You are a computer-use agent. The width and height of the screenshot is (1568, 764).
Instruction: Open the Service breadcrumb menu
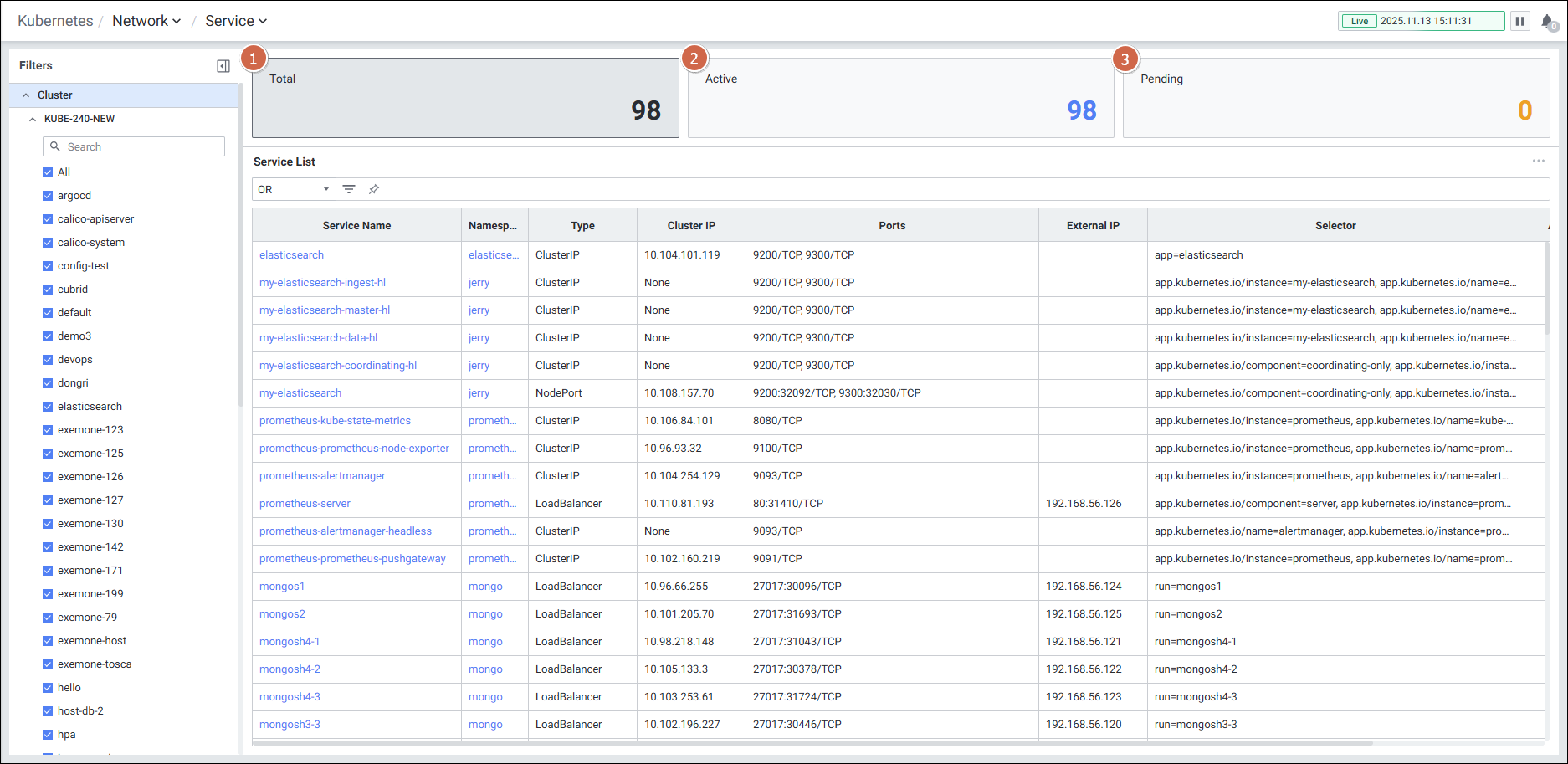pyautogui.click(x=235, y=21)
